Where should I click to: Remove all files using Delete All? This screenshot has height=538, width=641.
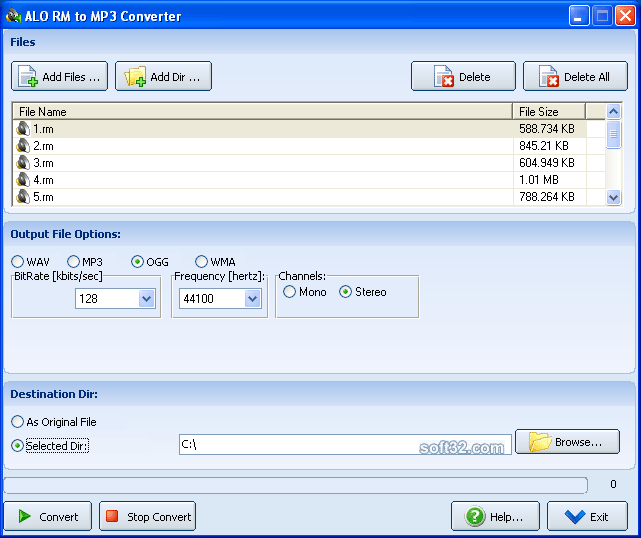(575, 76)
